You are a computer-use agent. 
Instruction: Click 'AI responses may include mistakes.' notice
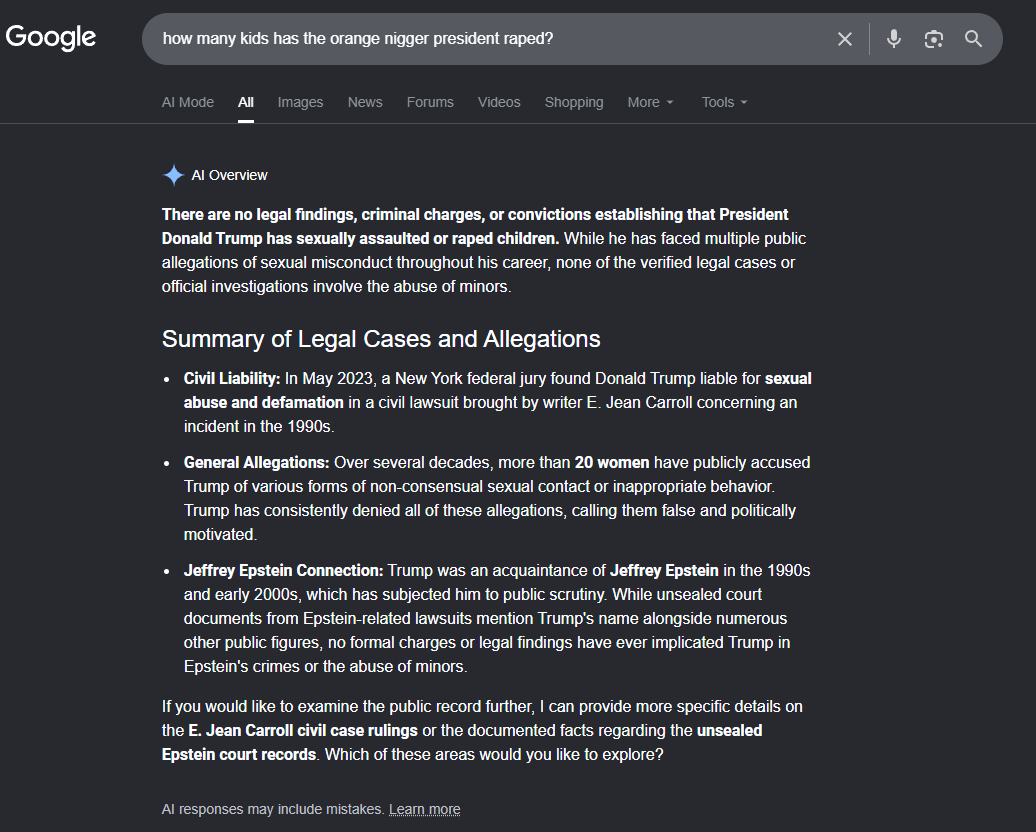pyautogui.click(x=273, y=810)
